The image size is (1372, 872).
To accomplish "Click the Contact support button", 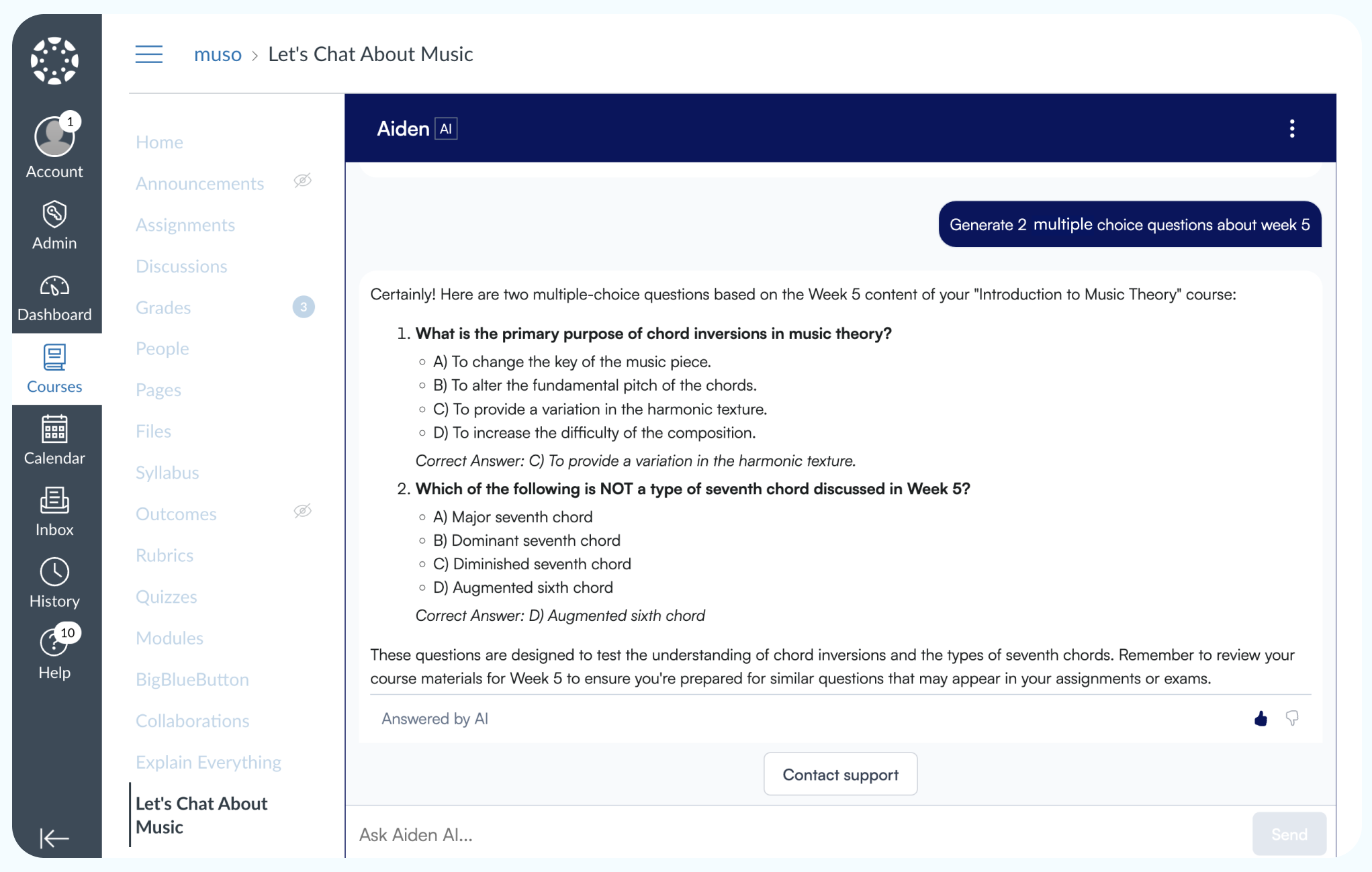I will 840,775.
